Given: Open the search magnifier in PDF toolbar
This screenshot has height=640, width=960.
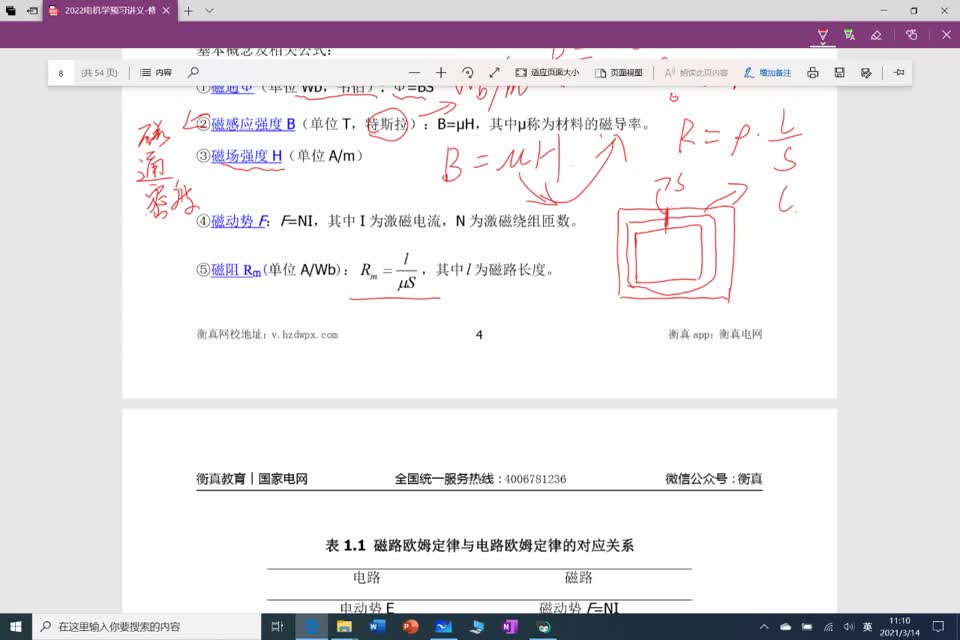Looking at the screenshot, I should pyautogui.click(x=193, y=72).
